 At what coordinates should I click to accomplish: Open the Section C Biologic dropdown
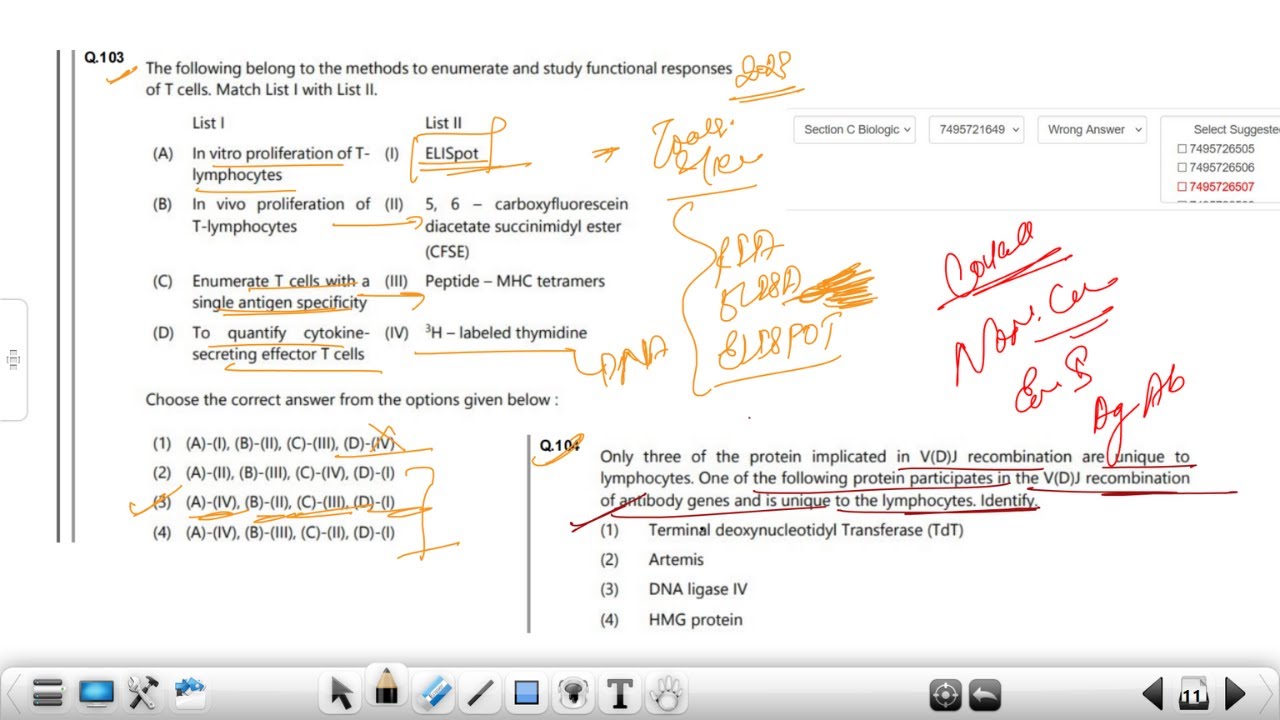tap(855, 130)
